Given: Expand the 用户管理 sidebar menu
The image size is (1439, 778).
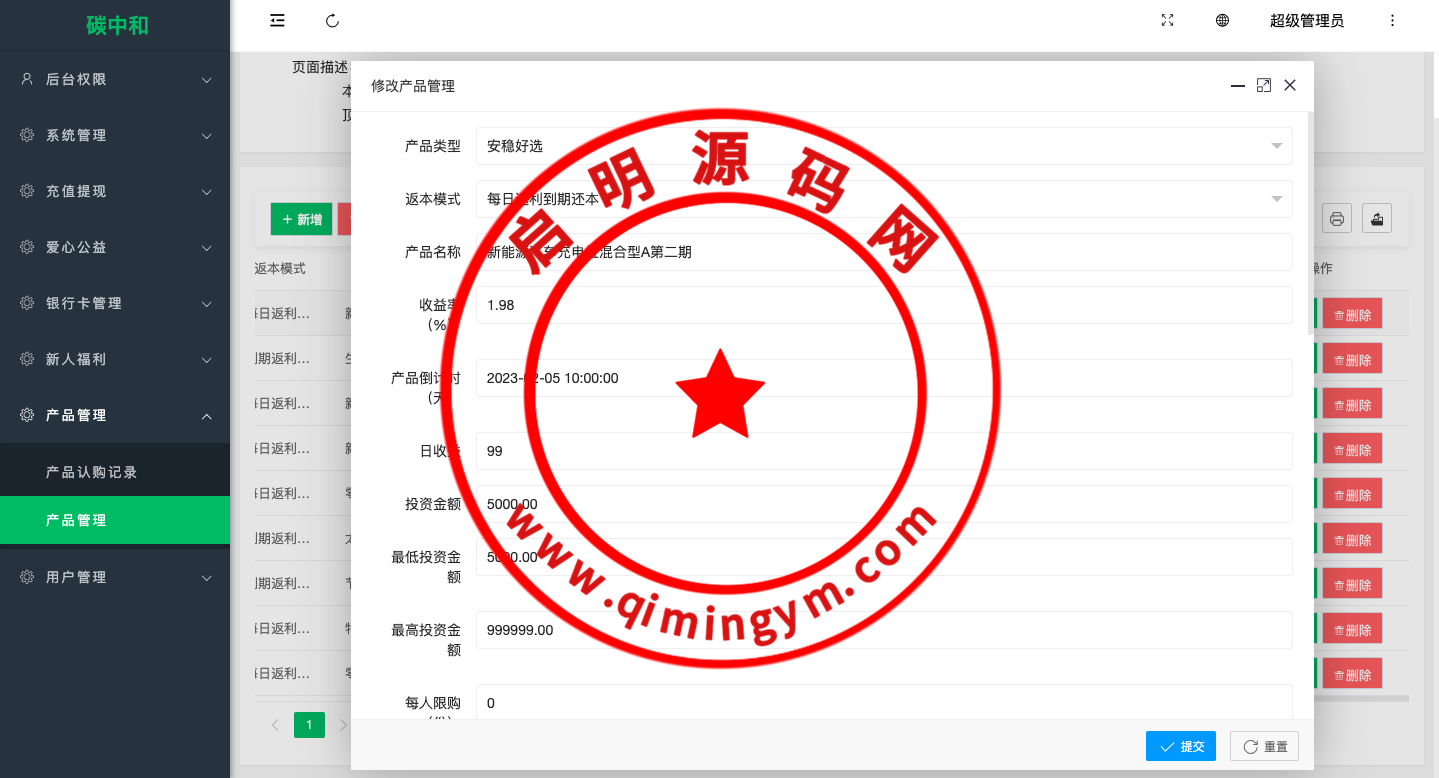Looking at the screenshot, I should 115,577.
